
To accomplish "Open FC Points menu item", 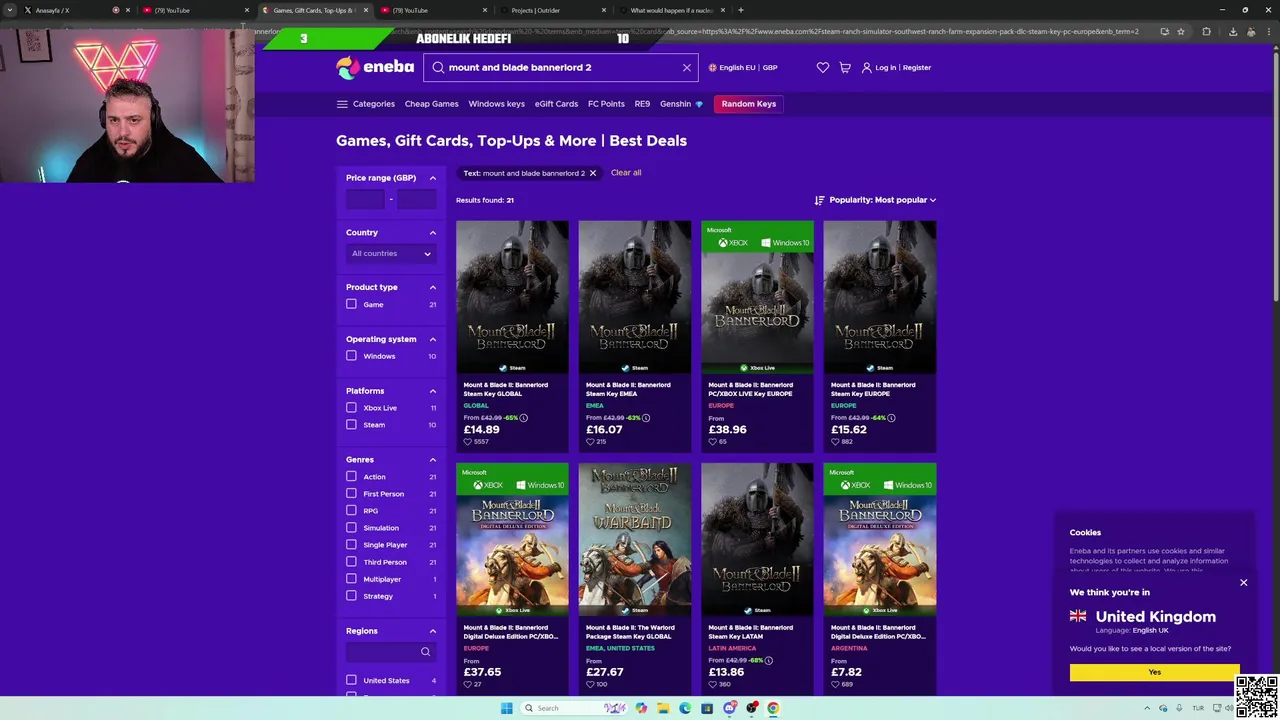I will coord(606,104).
